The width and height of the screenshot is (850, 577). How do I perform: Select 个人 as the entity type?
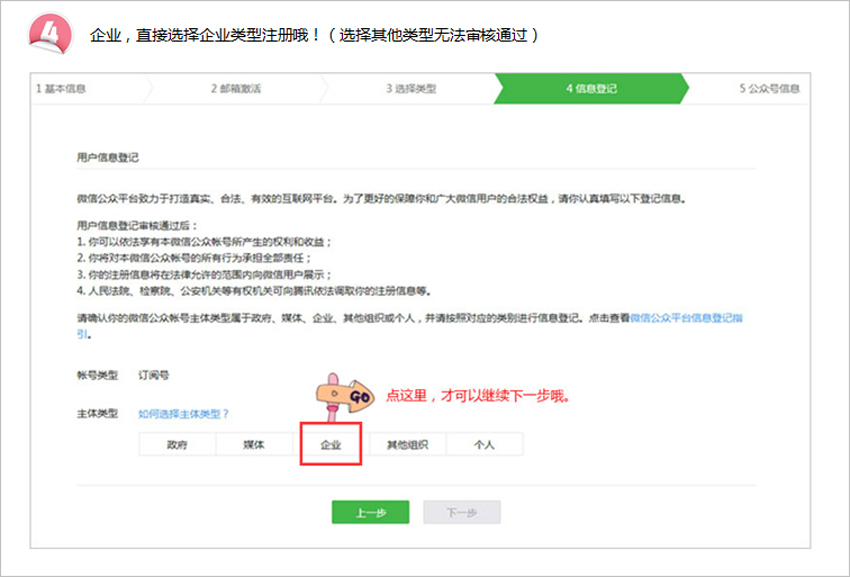pos(484,444)
